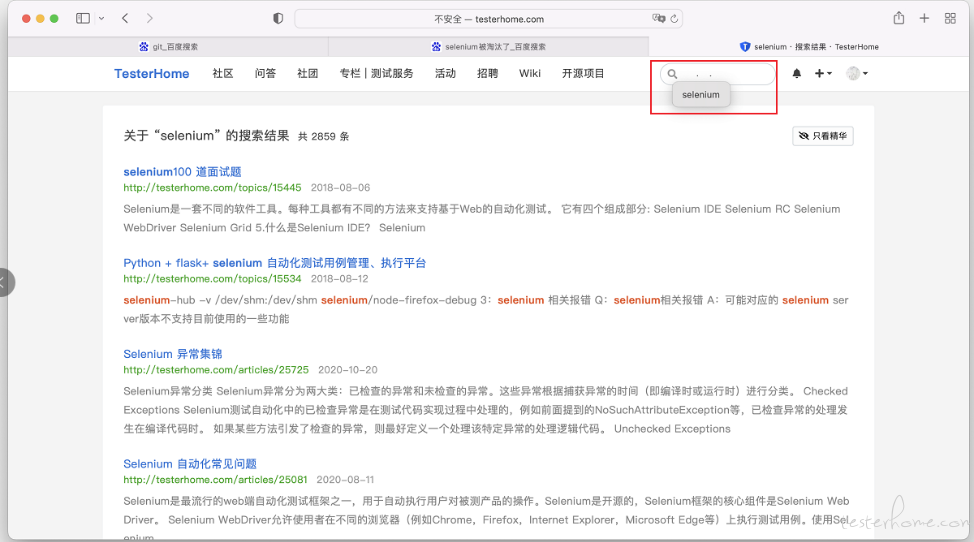Switch to the selenium被淘汰了 百度搜索 tab
The image size is (974, 542).
(x=488, y=47)
